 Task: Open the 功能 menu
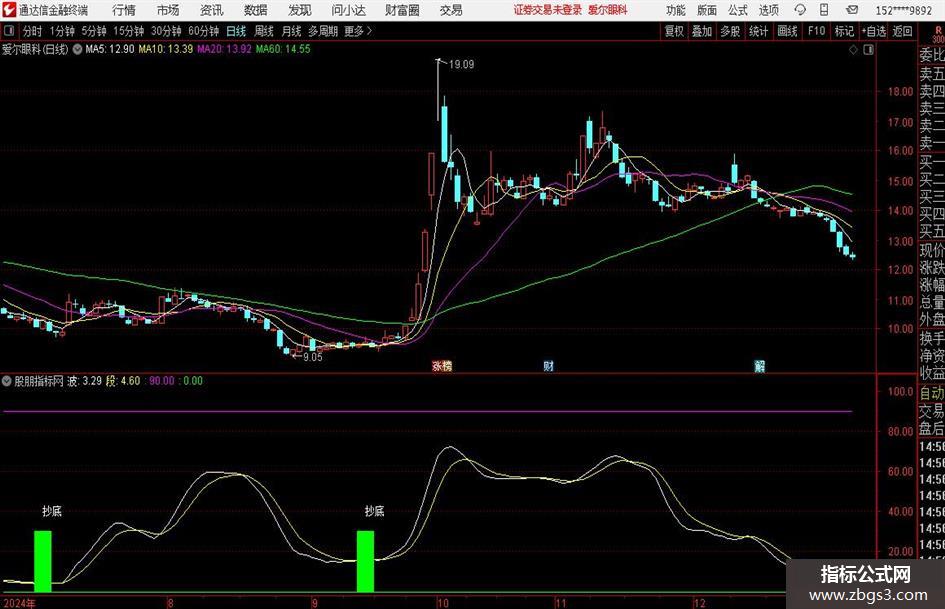[676, 10]
